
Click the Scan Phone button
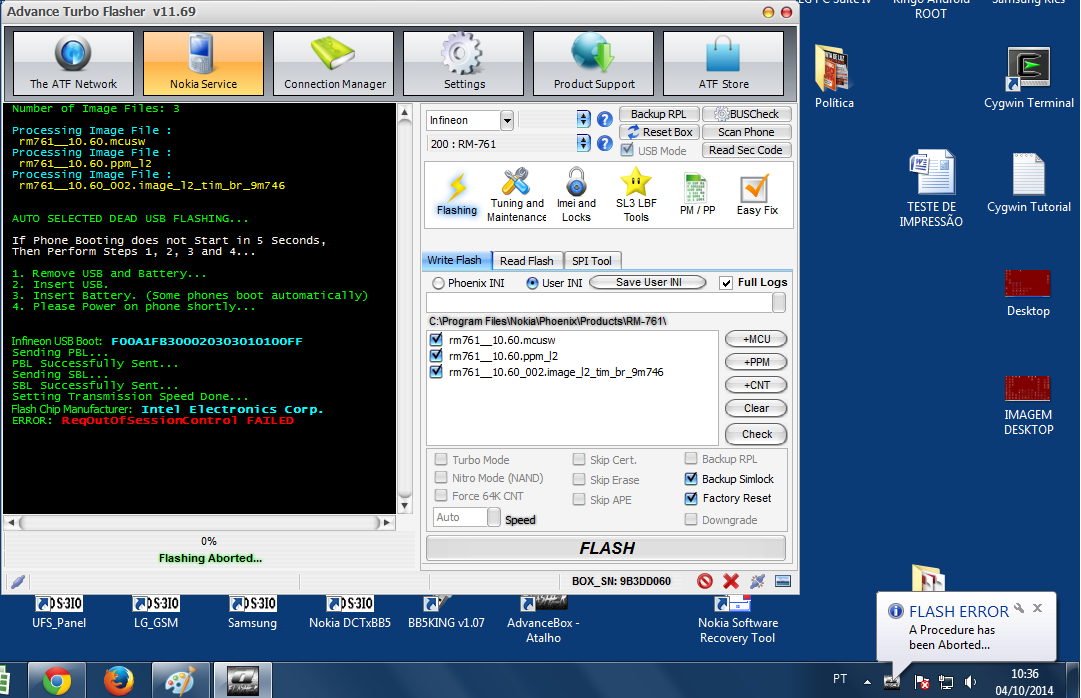click(x=746, y=132)
